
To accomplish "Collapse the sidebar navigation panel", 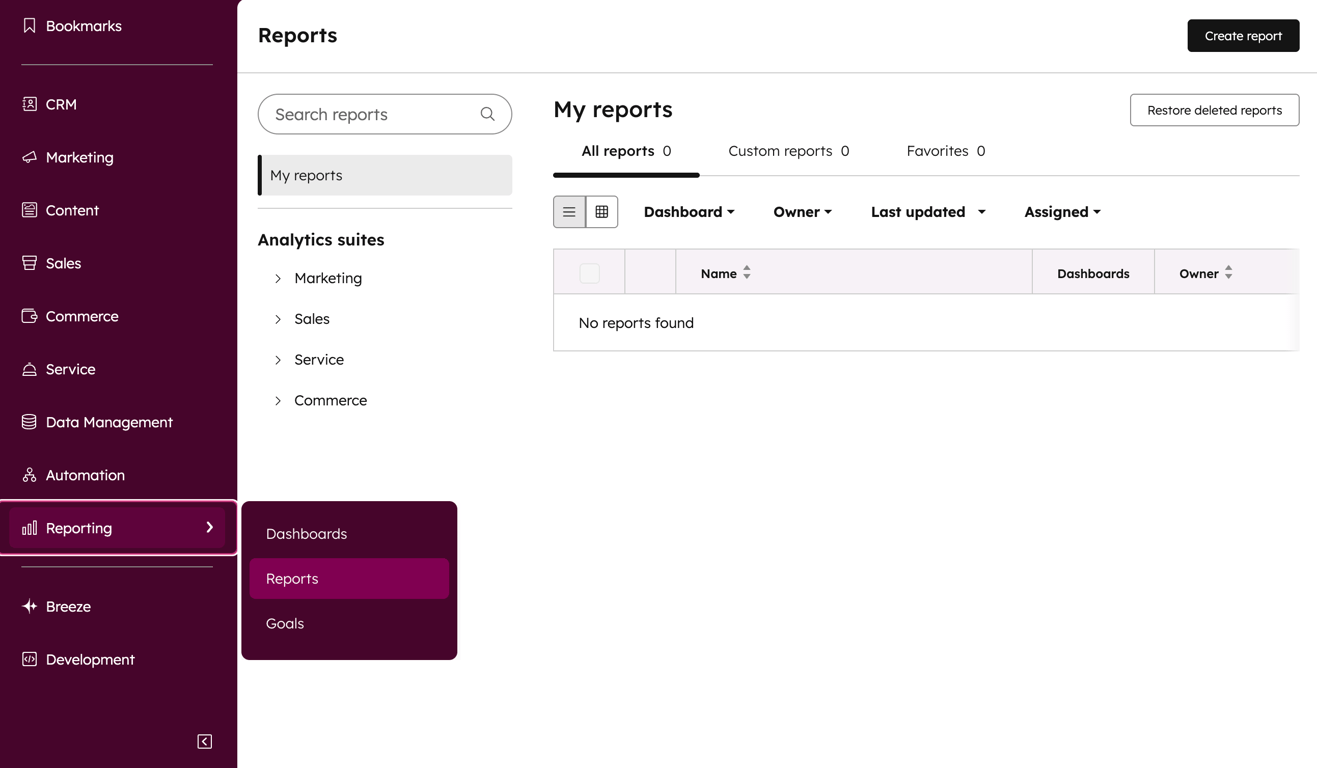I will [x=204, y=741].
